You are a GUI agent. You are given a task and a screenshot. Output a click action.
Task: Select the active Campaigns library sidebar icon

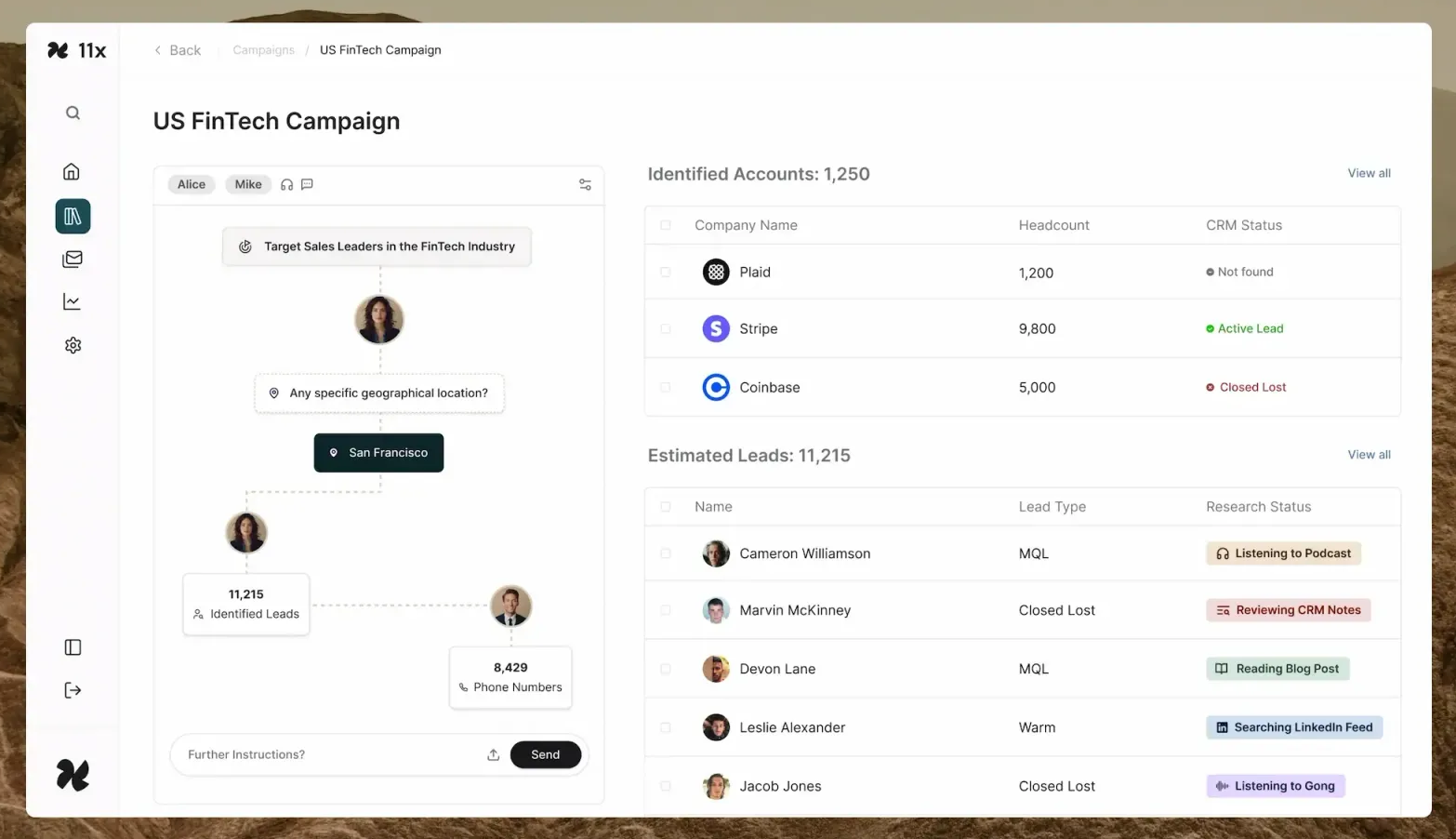[73, 216]
